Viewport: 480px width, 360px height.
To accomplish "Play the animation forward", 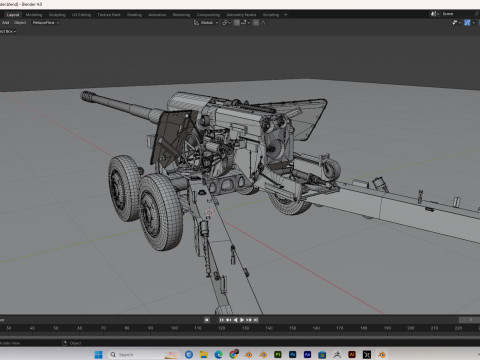I will coord(242,320).
